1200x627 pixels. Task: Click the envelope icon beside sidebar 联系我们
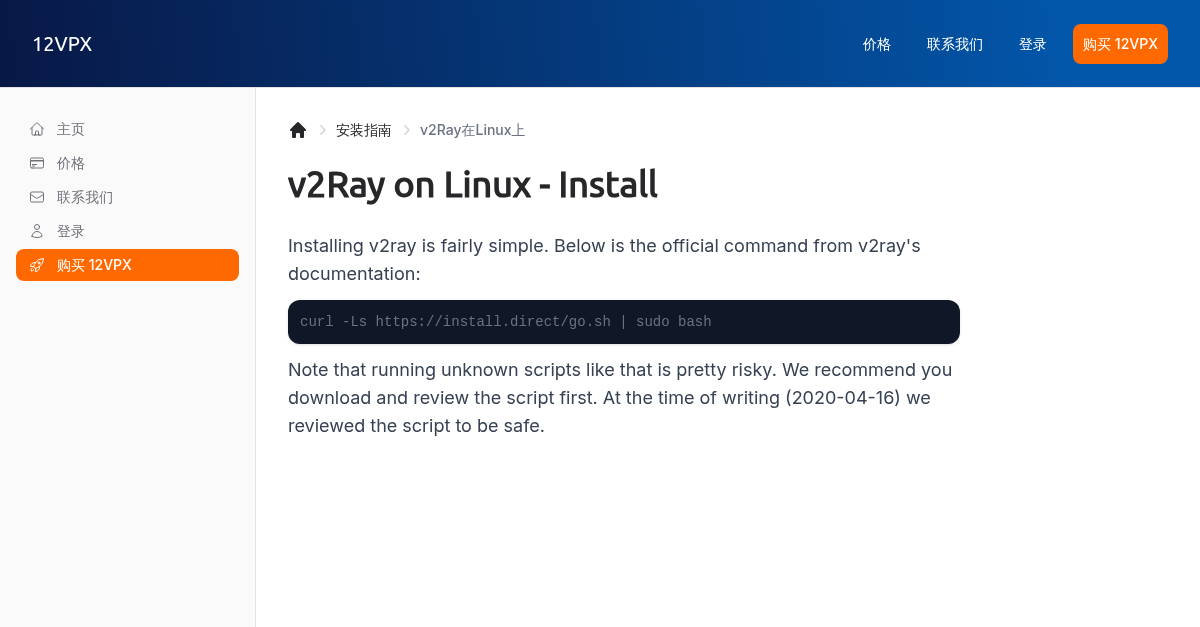(37, 197)
